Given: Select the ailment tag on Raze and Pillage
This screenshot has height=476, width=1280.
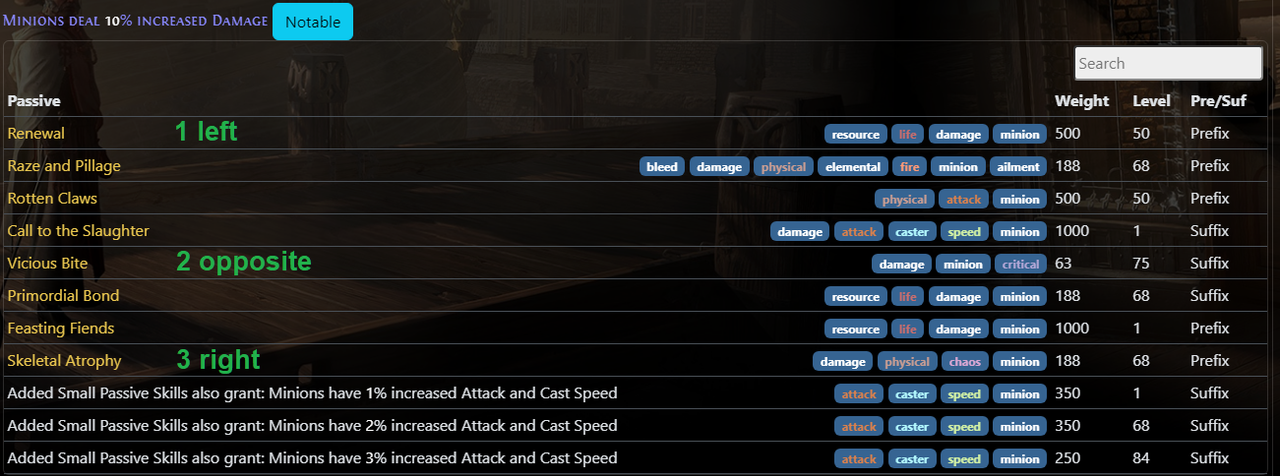Looking at the screenshot, I should pyautogui.click(x=1020, y=167).
